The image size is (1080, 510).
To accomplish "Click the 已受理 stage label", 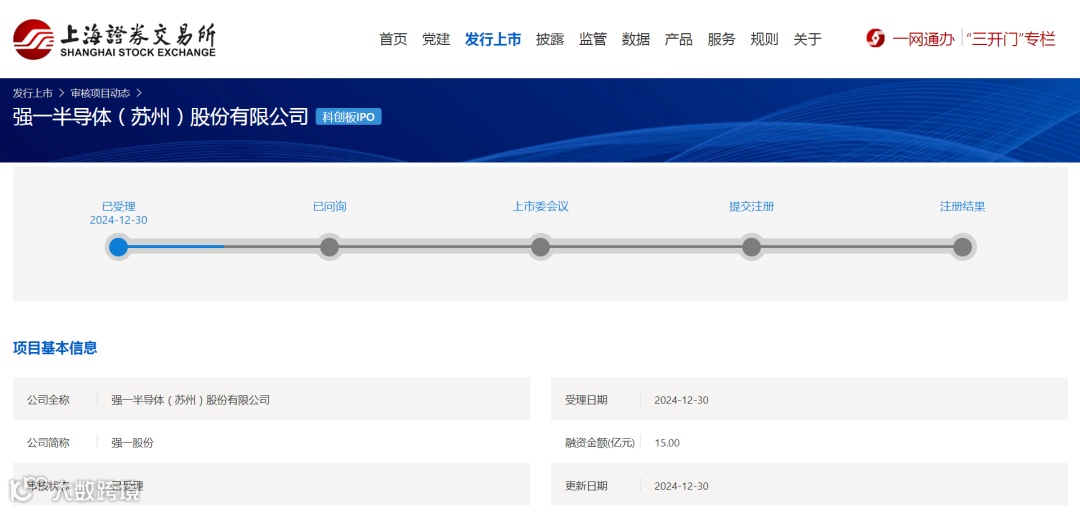I will 118,206.
